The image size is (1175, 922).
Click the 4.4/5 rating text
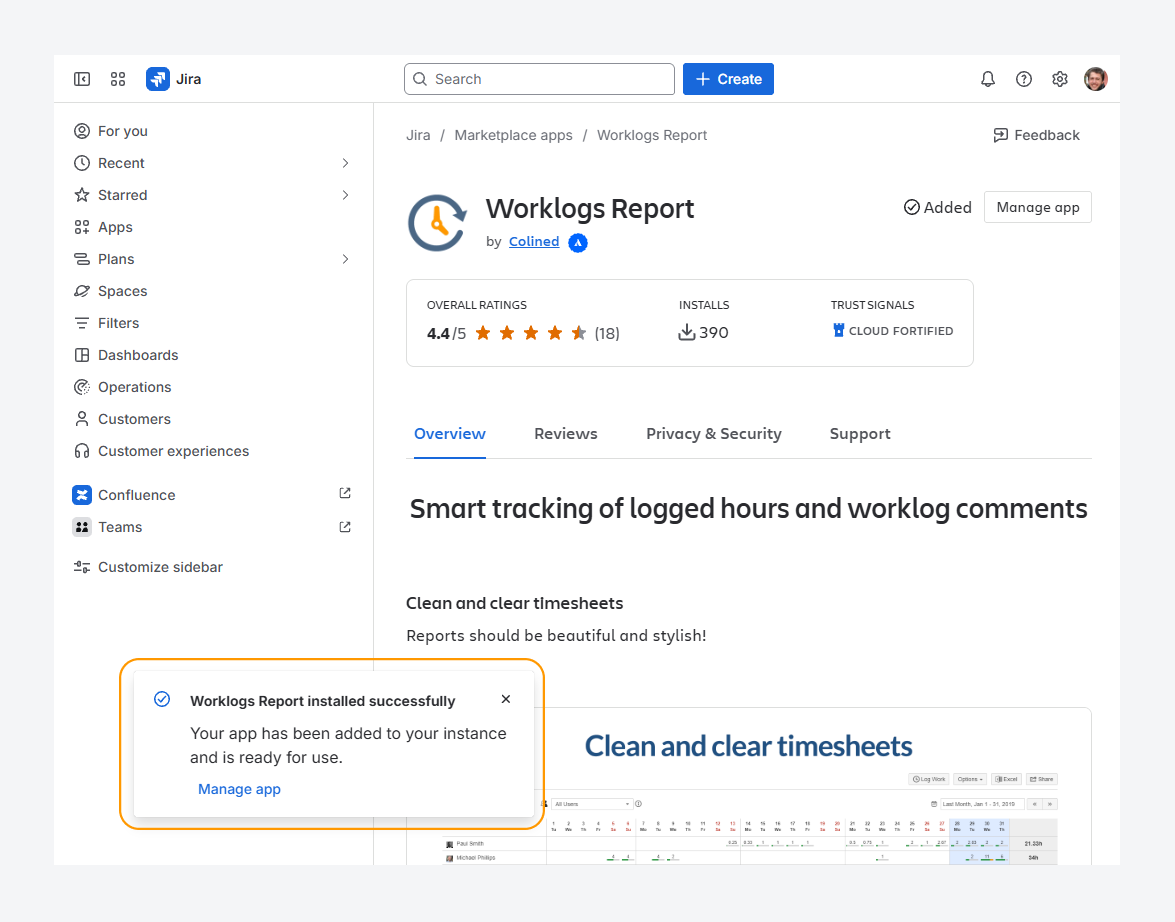446,334
